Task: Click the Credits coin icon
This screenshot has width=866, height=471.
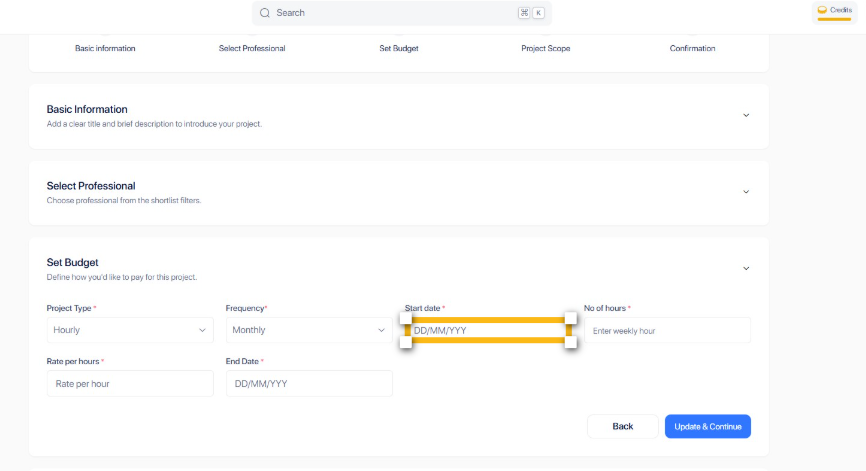Action: click(x=822, y=10)
